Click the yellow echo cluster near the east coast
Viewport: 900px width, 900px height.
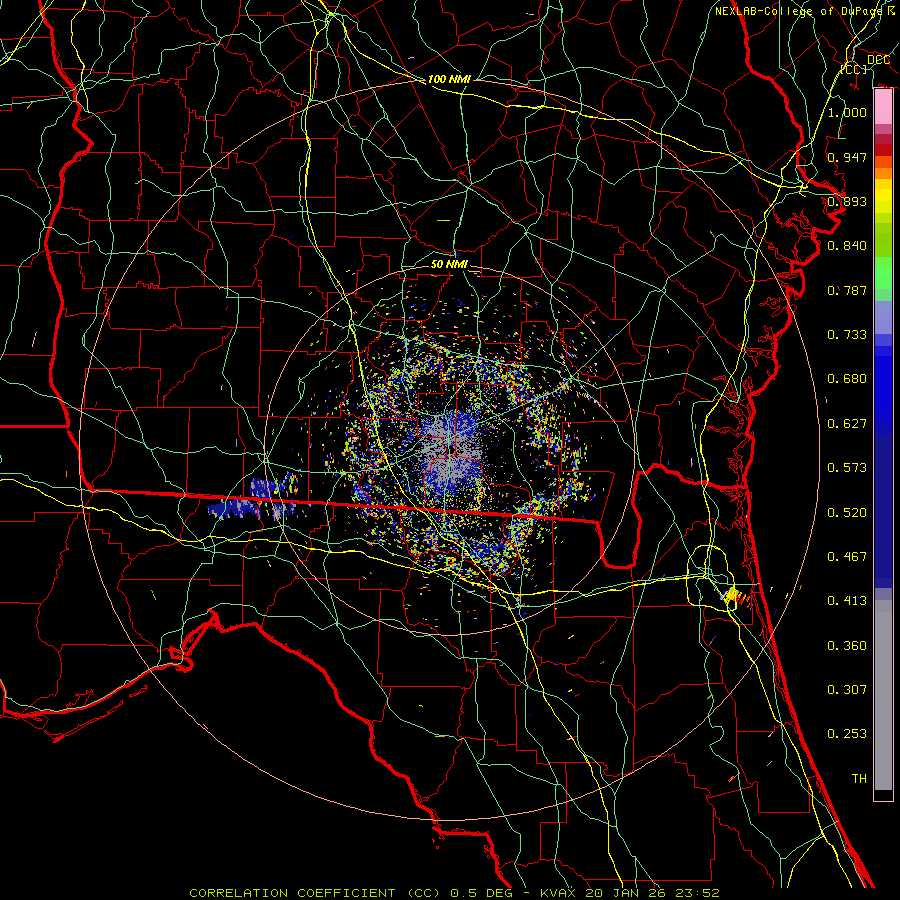pos(731,595)
